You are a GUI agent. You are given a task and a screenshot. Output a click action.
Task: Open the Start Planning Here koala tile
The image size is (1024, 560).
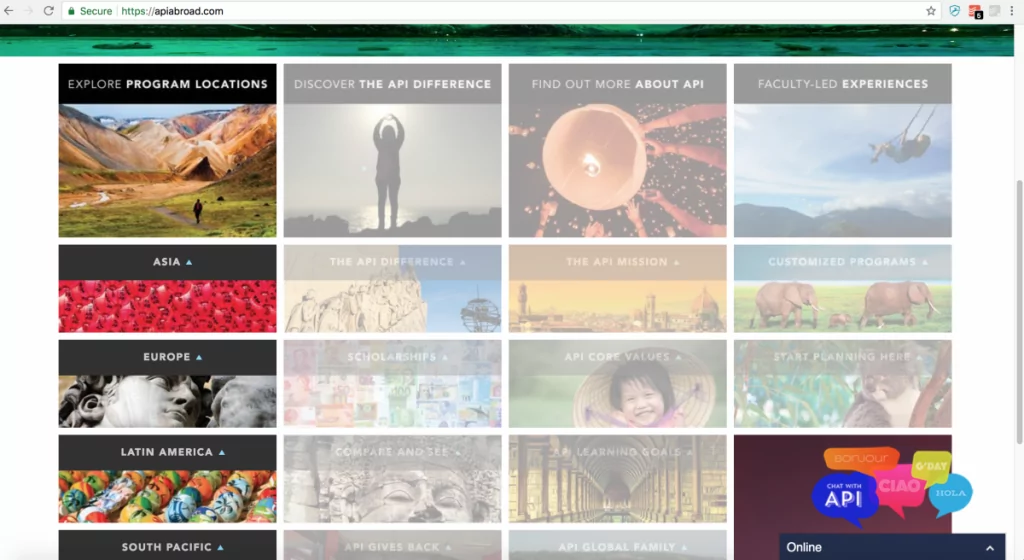842,384
